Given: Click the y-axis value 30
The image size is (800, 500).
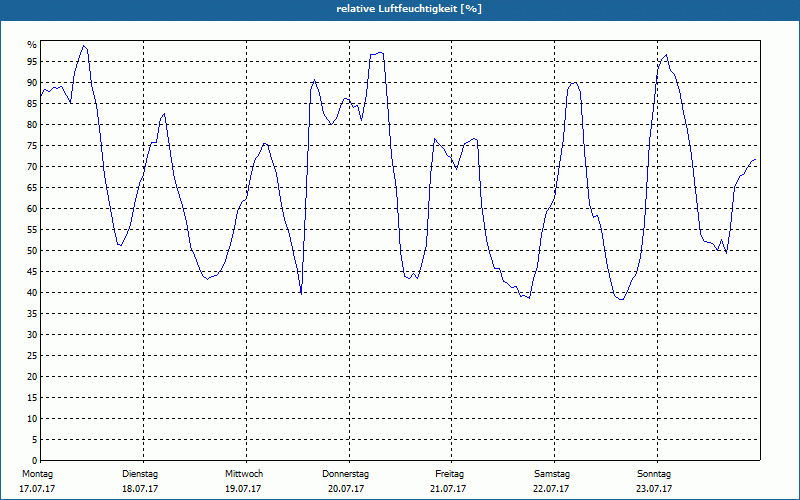Looking at the screenshot, I should pyautogui.click(x=32, y=335).
